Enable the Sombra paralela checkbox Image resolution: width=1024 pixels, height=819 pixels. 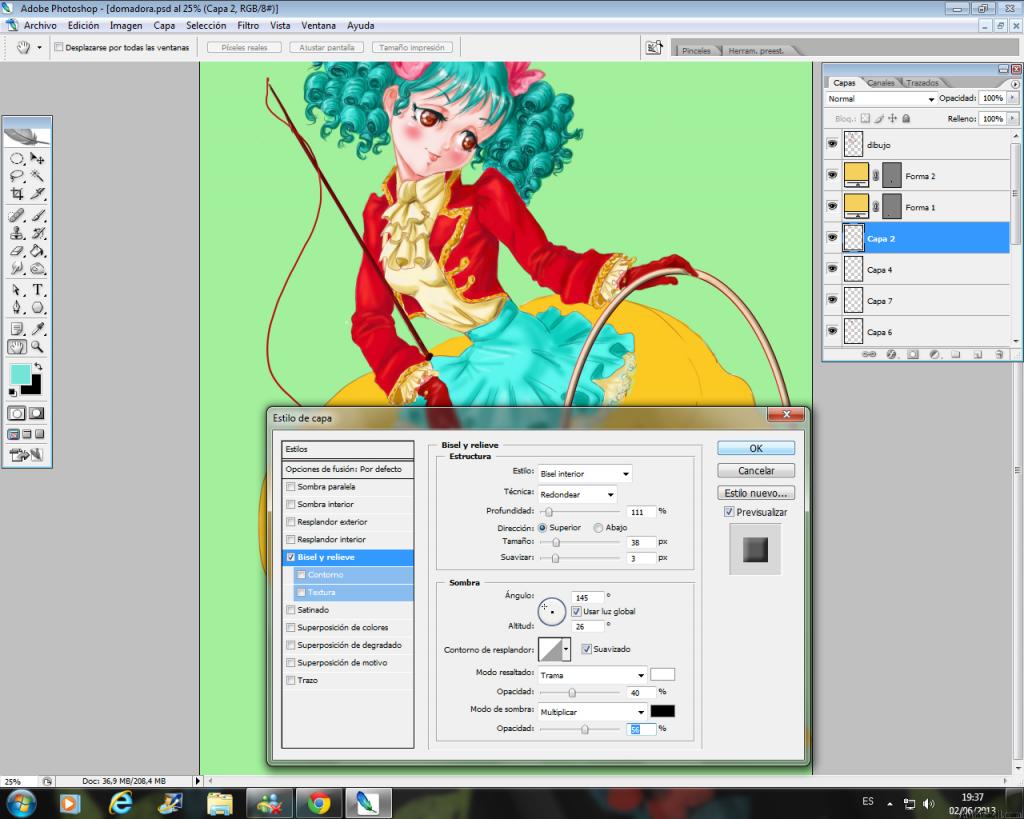(x=291, y=487)
